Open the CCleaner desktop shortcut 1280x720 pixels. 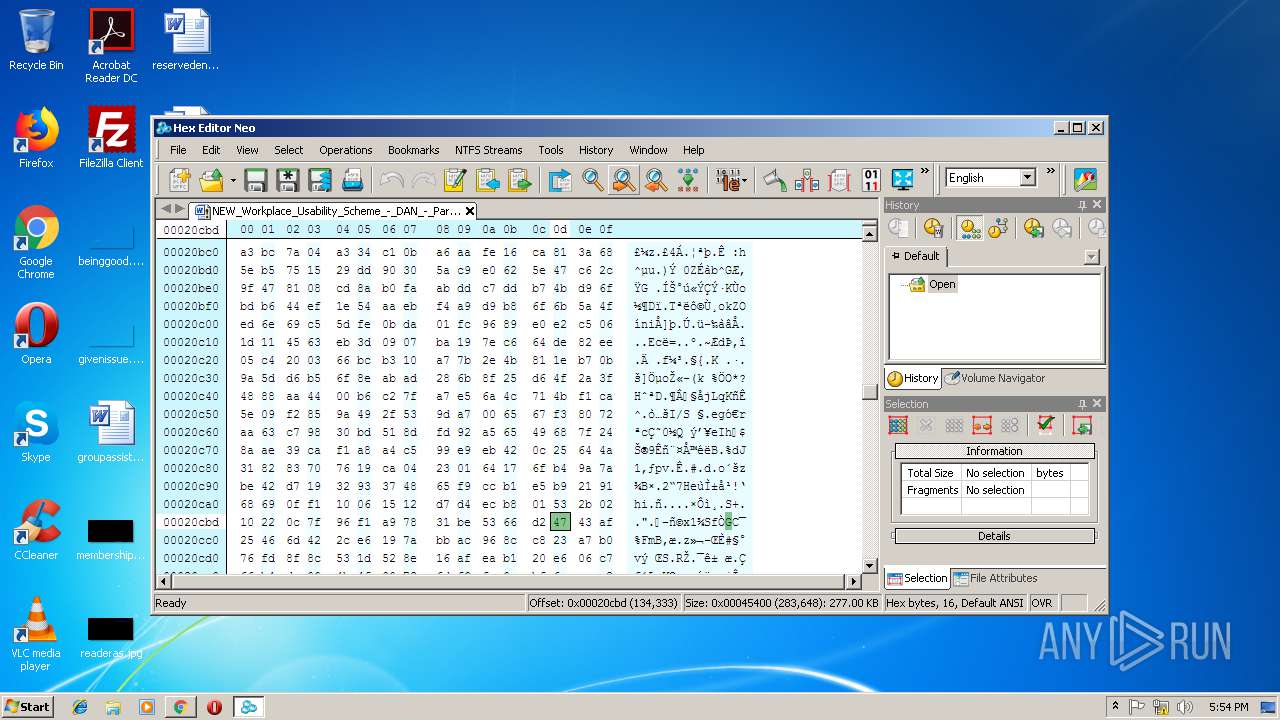36,532
